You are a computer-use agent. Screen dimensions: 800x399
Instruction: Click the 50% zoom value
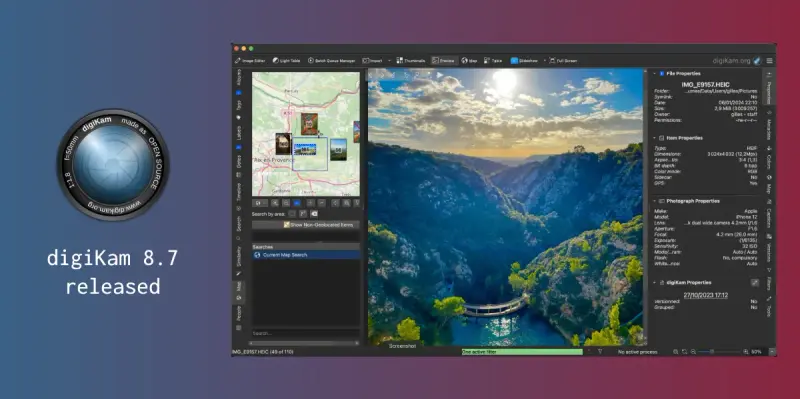[756, 352]
